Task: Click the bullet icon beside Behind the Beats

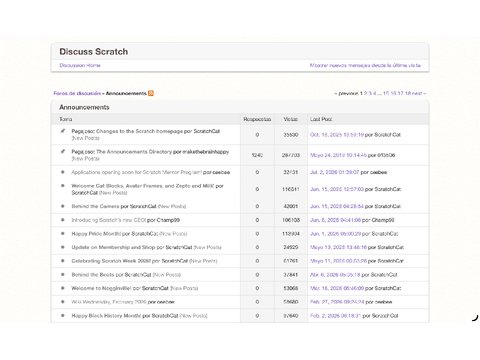Action: [x=62, y=275]
